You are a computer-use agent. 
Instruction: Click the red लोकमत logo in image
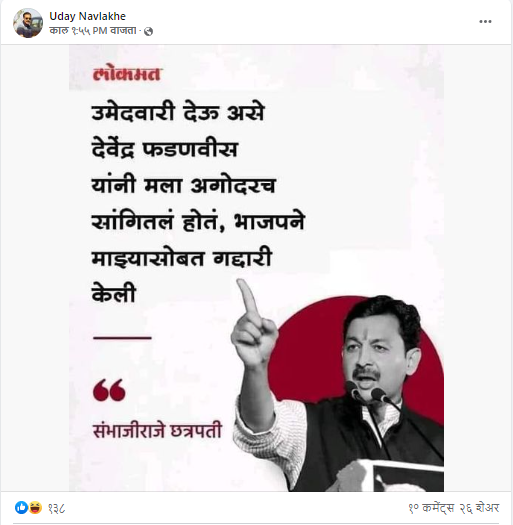point(127,74)
